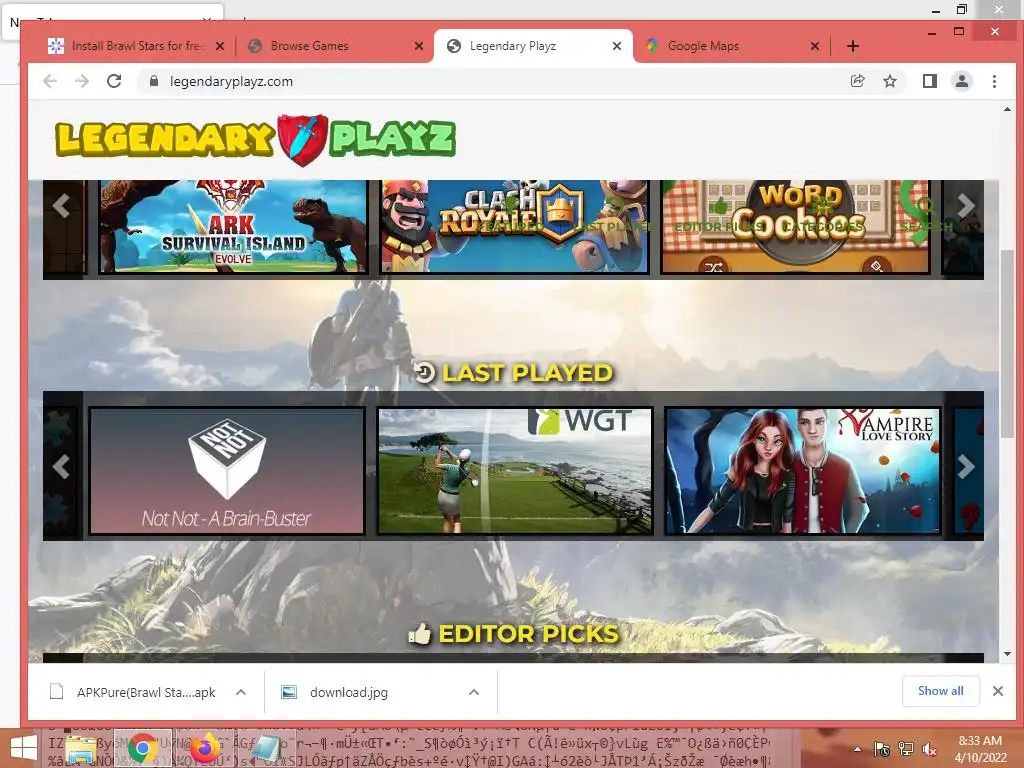1024x768 pixels.
Task: Switch to the Browse Games tab
Action: (333, 46)
